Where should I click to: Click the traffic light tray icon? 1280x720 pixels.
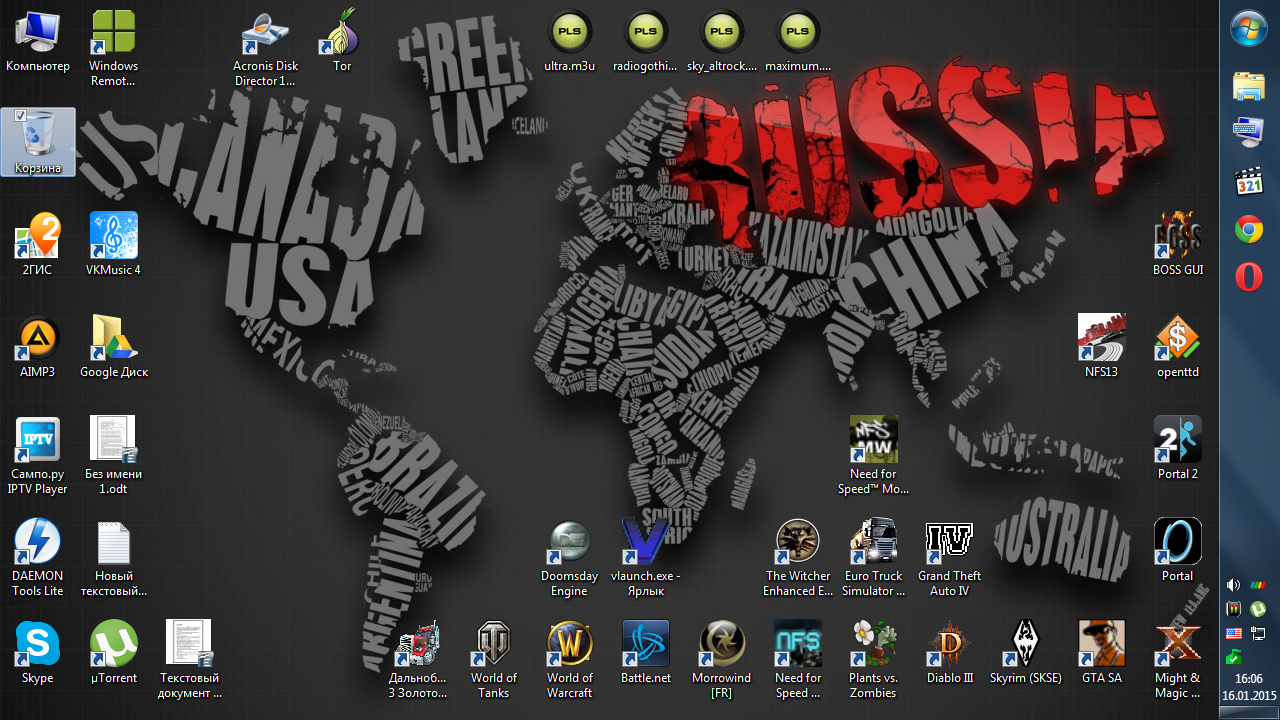pos(1234,608)
